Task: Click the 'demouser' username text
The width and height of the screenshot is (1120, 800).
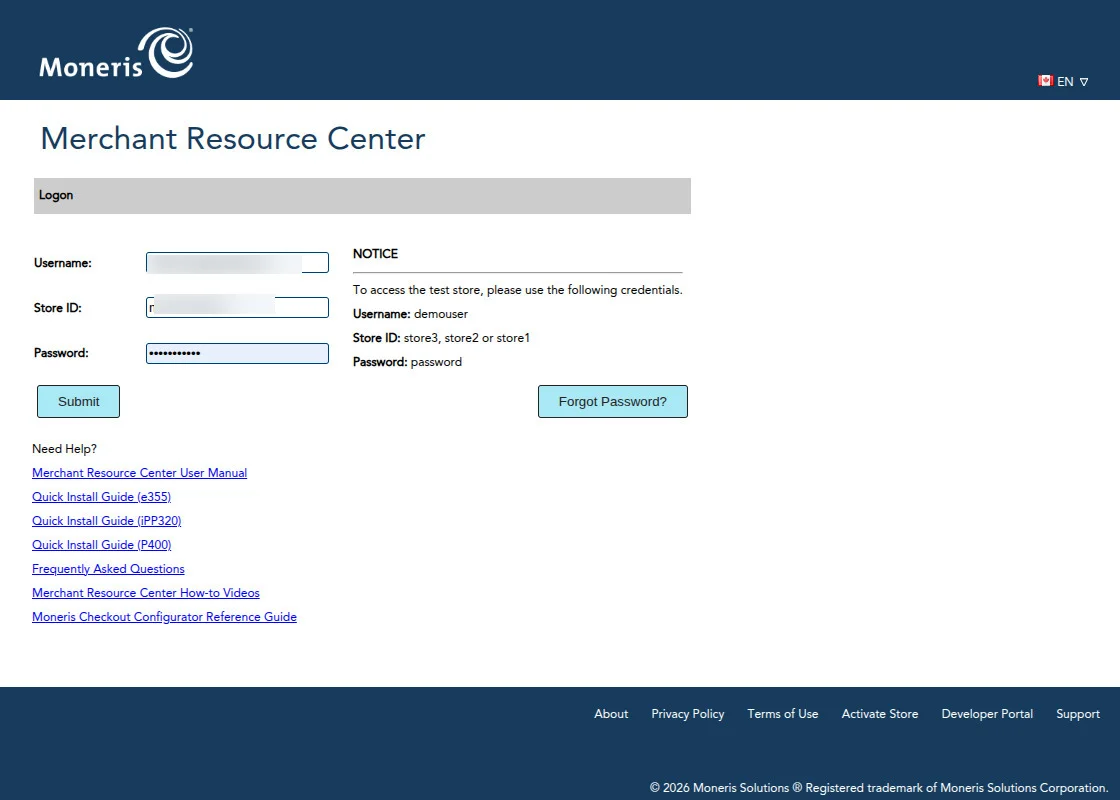Action: (441, 314)
